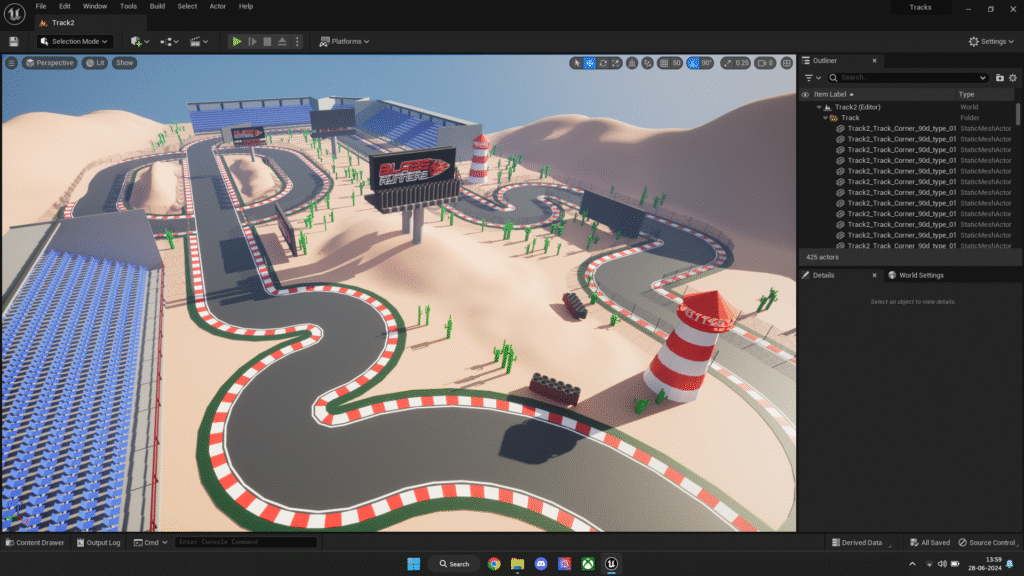Toggle grid snapping in the viewport toolbar

(x=664, y=63)
